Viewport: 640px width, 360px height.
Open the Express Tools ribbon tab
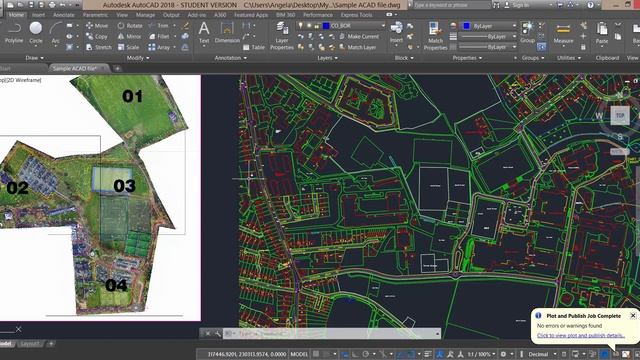(x=356, y=15)
